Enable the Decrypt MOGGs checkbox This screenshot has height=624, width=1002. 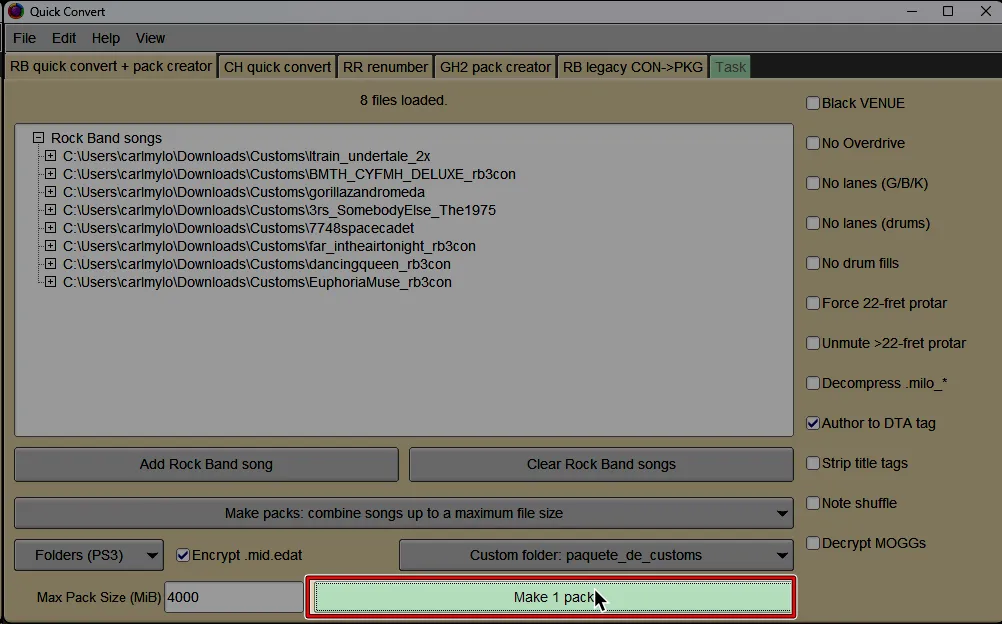(813, 543)
